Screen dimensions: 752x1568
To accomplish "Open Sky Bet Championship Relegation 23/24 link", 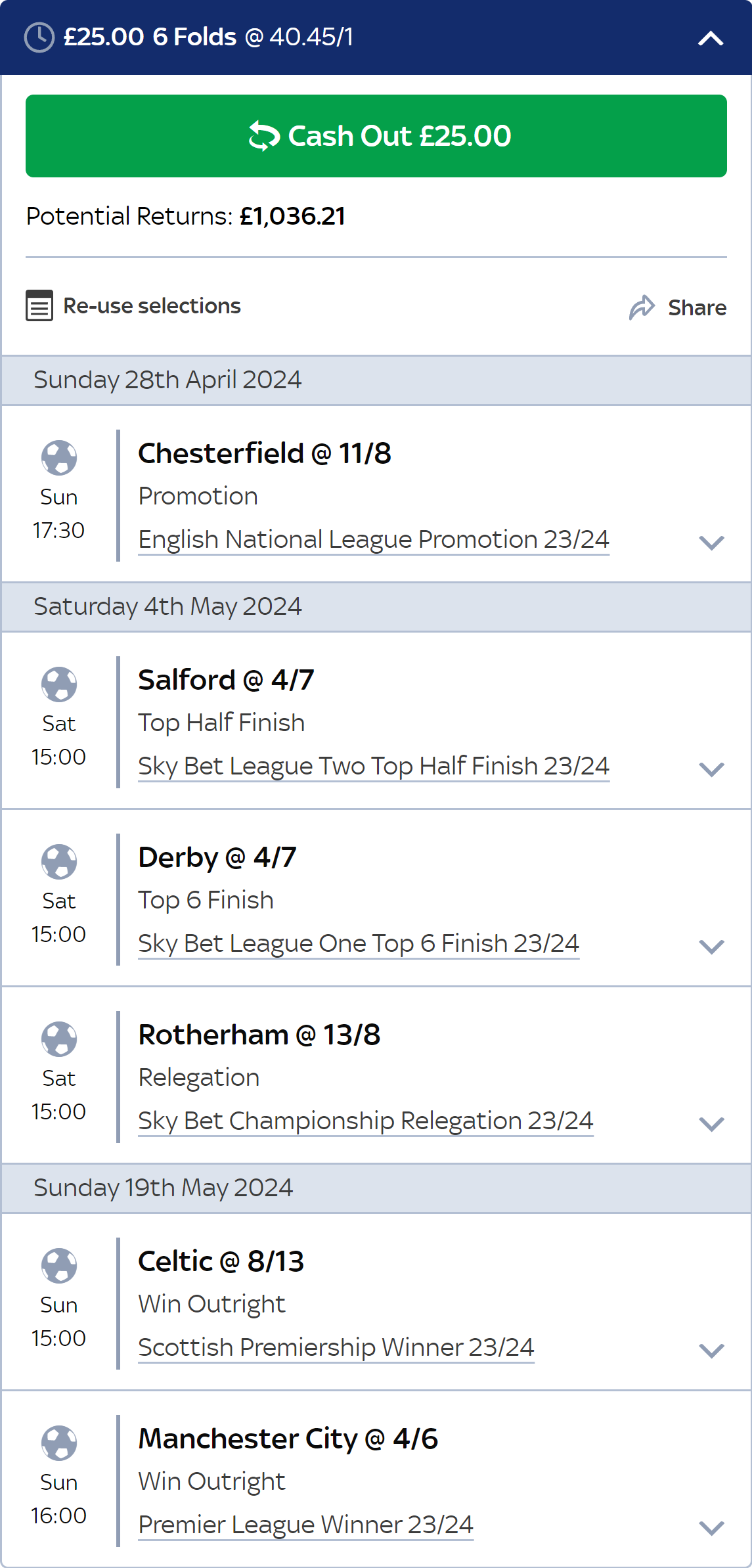I will [x=366, y=1121].
